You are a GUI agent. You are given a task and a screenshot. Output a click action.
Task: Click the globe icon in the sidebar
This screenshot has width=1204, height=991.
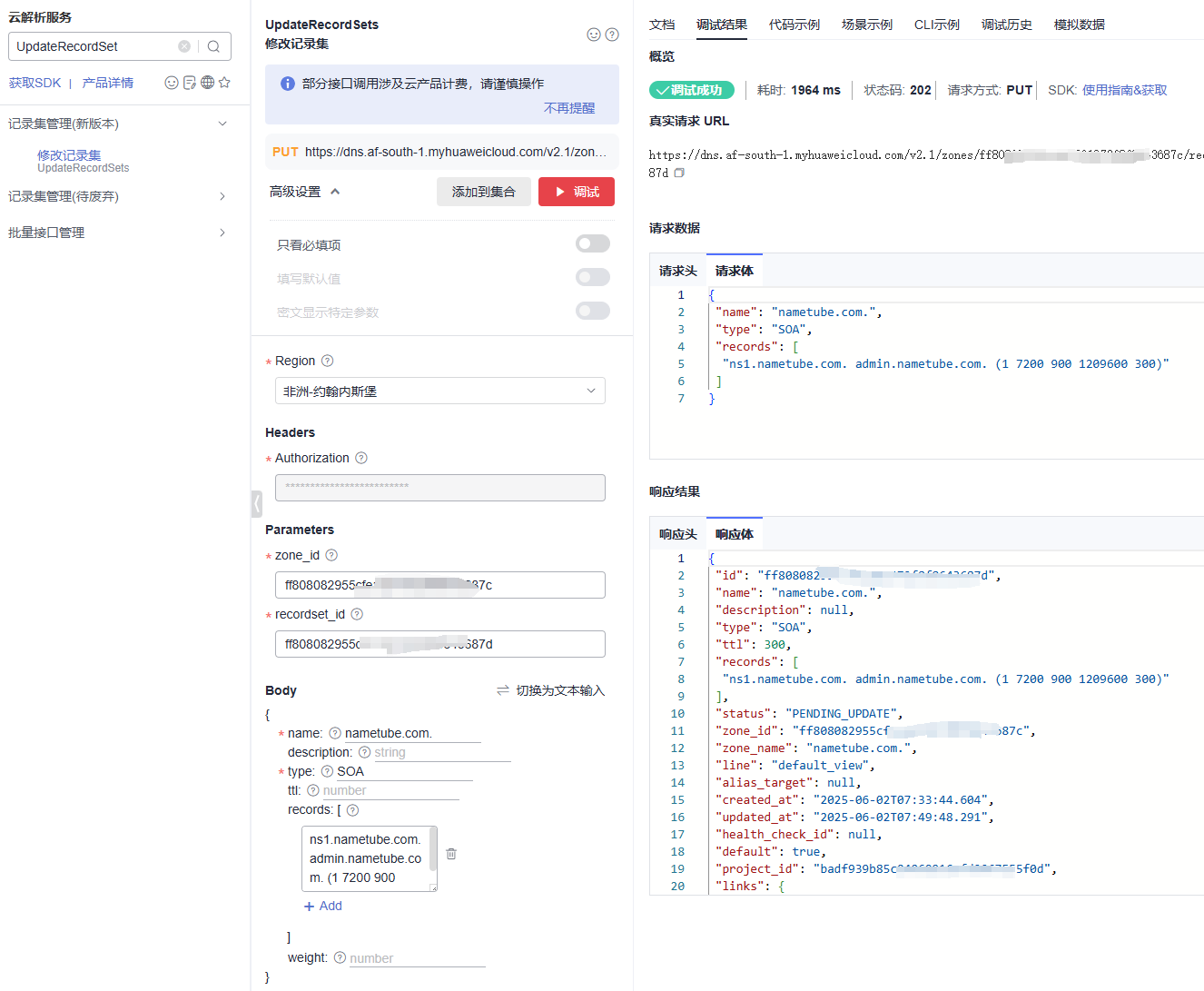tap(208, 83)
